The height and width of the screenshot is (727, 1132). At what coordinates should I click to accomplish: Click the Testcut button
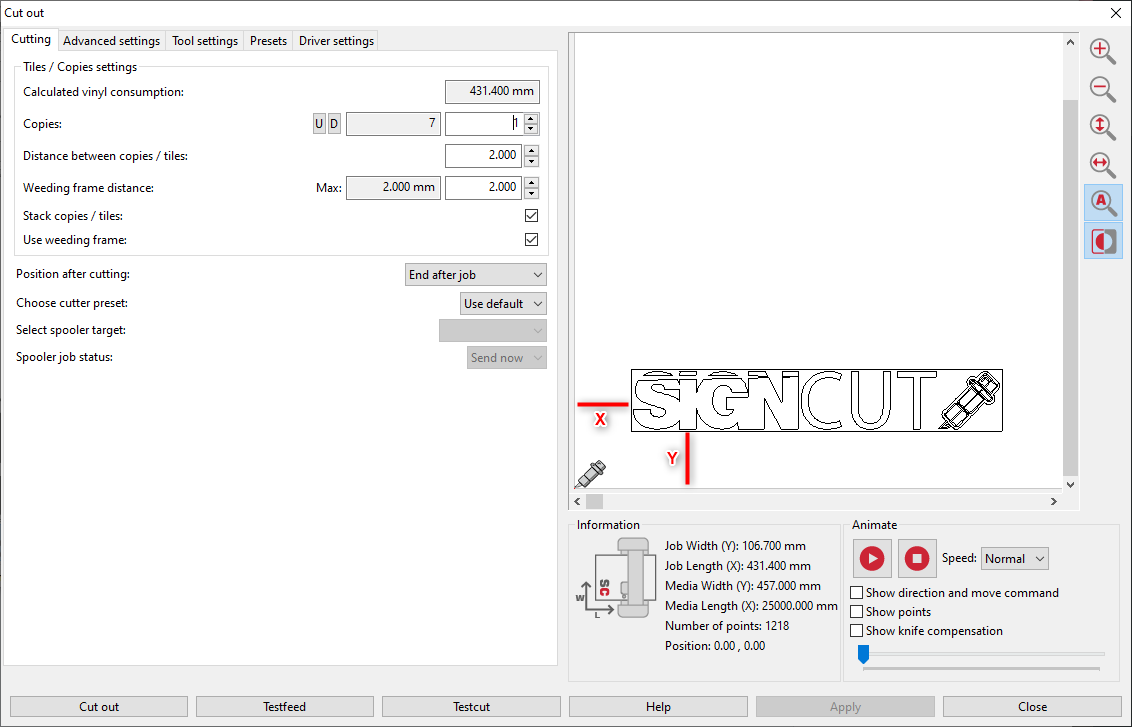pos(471,707)
